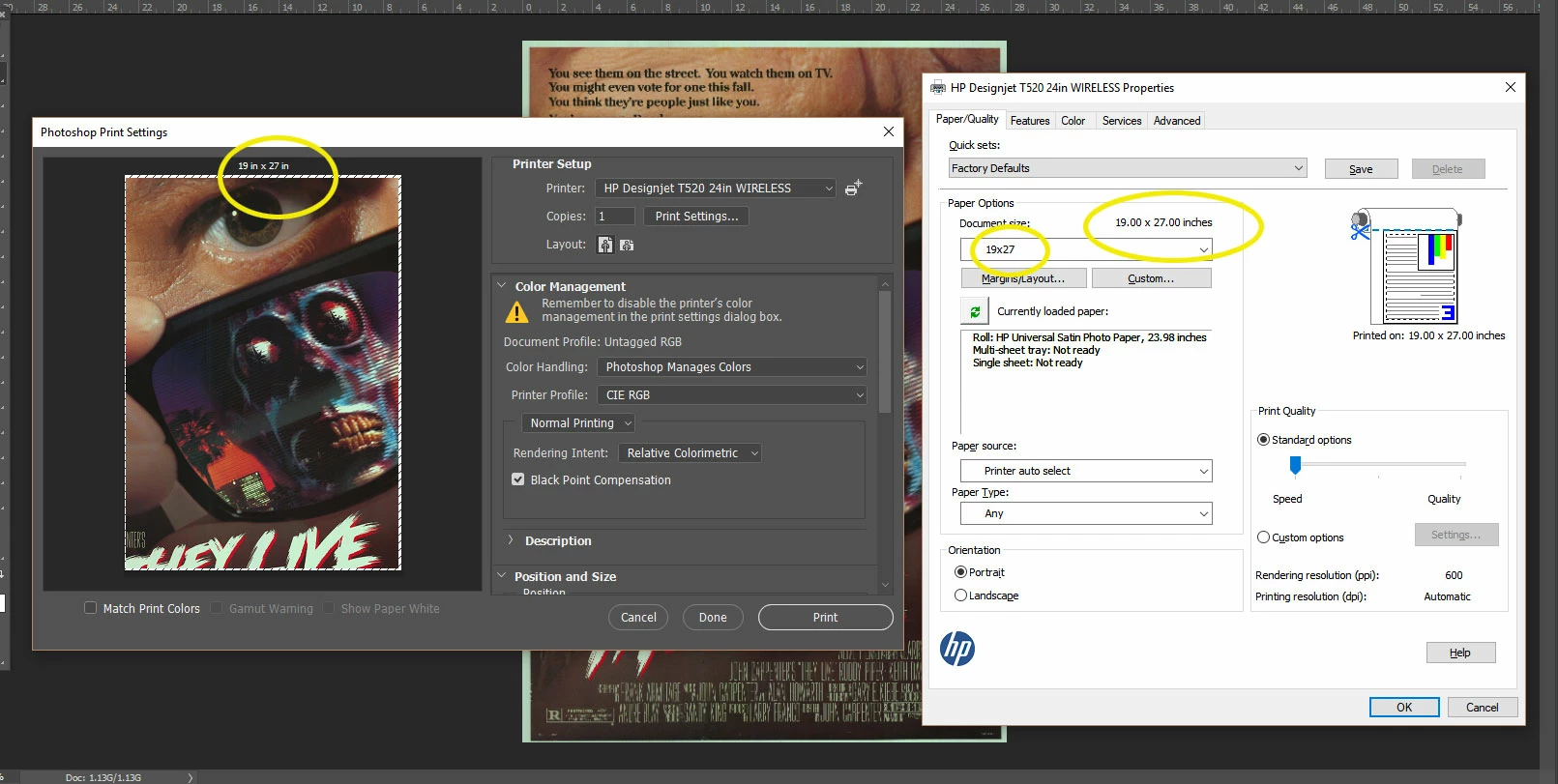Click the HP logo in properties dialog
Viewport: 1558px width, 784px height.
pyautogui.click(x=957, y=648)
